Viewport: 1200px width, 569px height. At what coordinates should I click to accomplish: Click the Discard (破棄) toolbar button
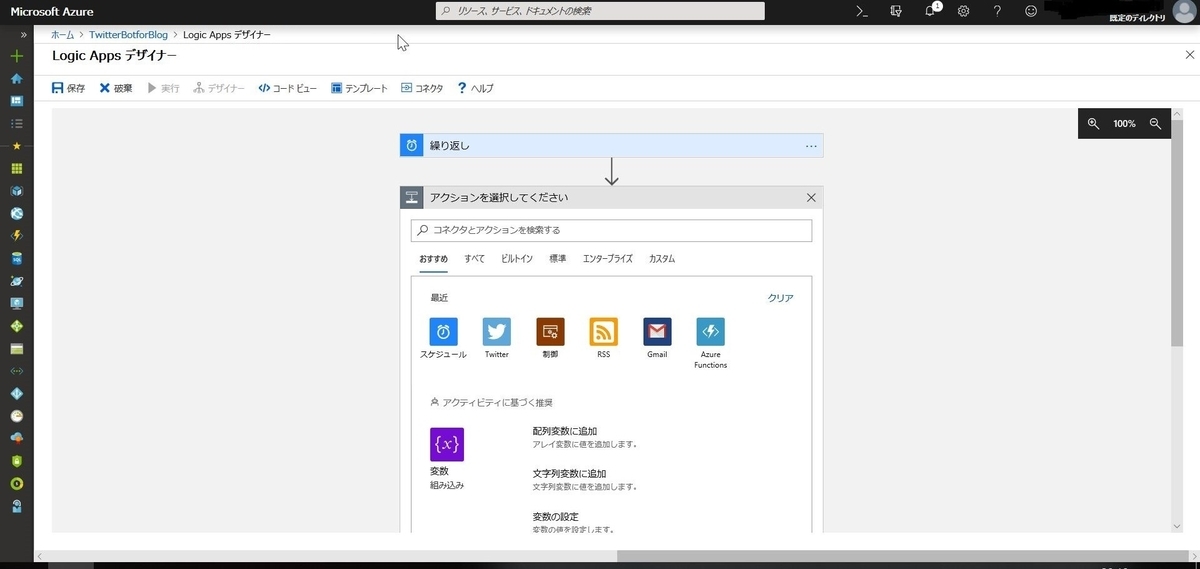pyautogui.click(x=116, y=88)
